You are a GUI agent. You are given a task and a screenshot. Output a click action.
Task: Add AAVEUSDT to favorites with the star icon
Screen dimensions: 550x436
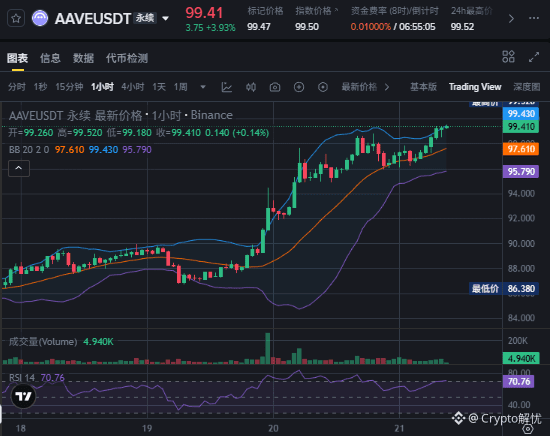(x=16, y=18)
